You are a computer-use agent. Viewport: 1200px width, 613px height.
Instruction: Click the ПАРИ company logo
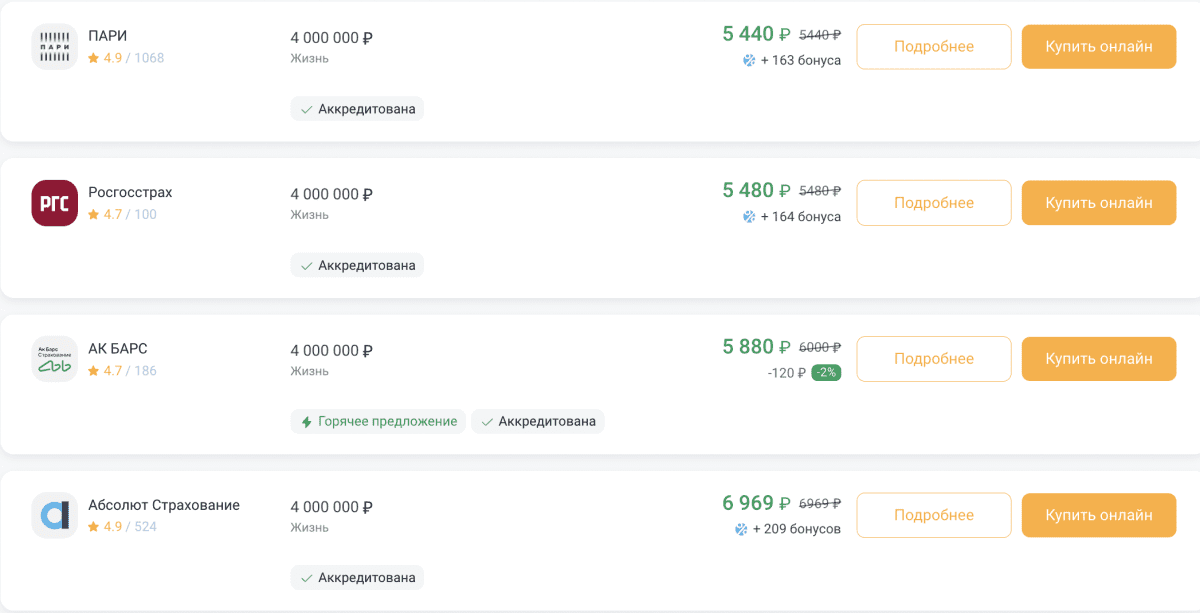(55, 46)
